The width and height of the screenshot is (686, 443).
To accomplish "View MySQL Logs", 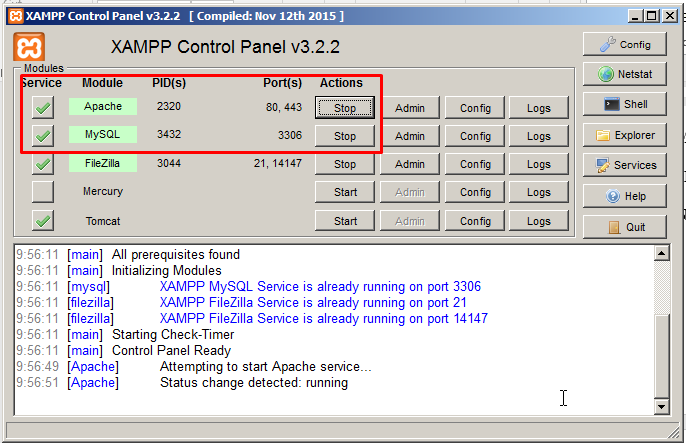I will [x=539, y=136].
